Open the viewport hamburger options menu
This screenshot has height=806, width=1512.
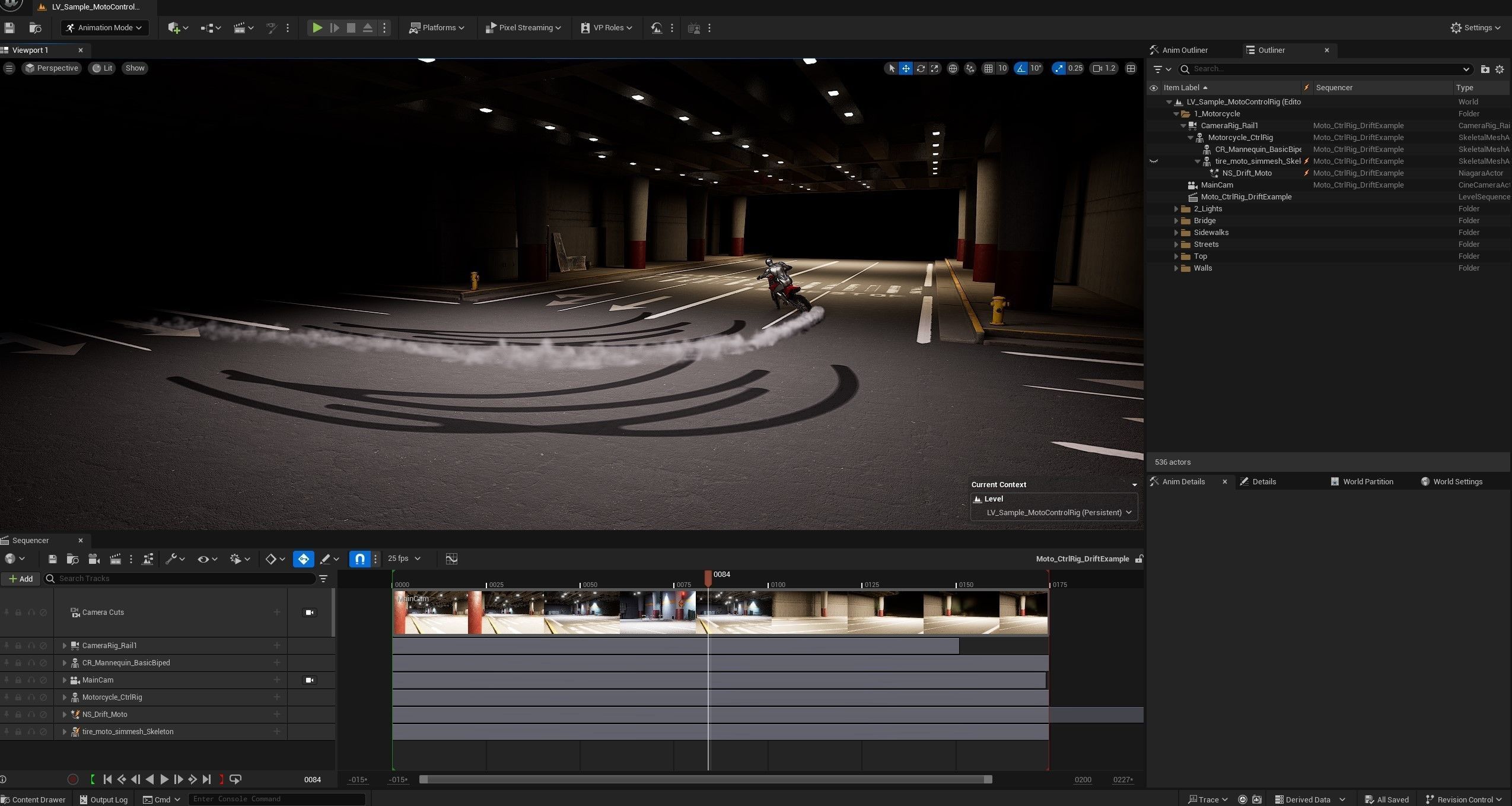click(x=9, y=68)
